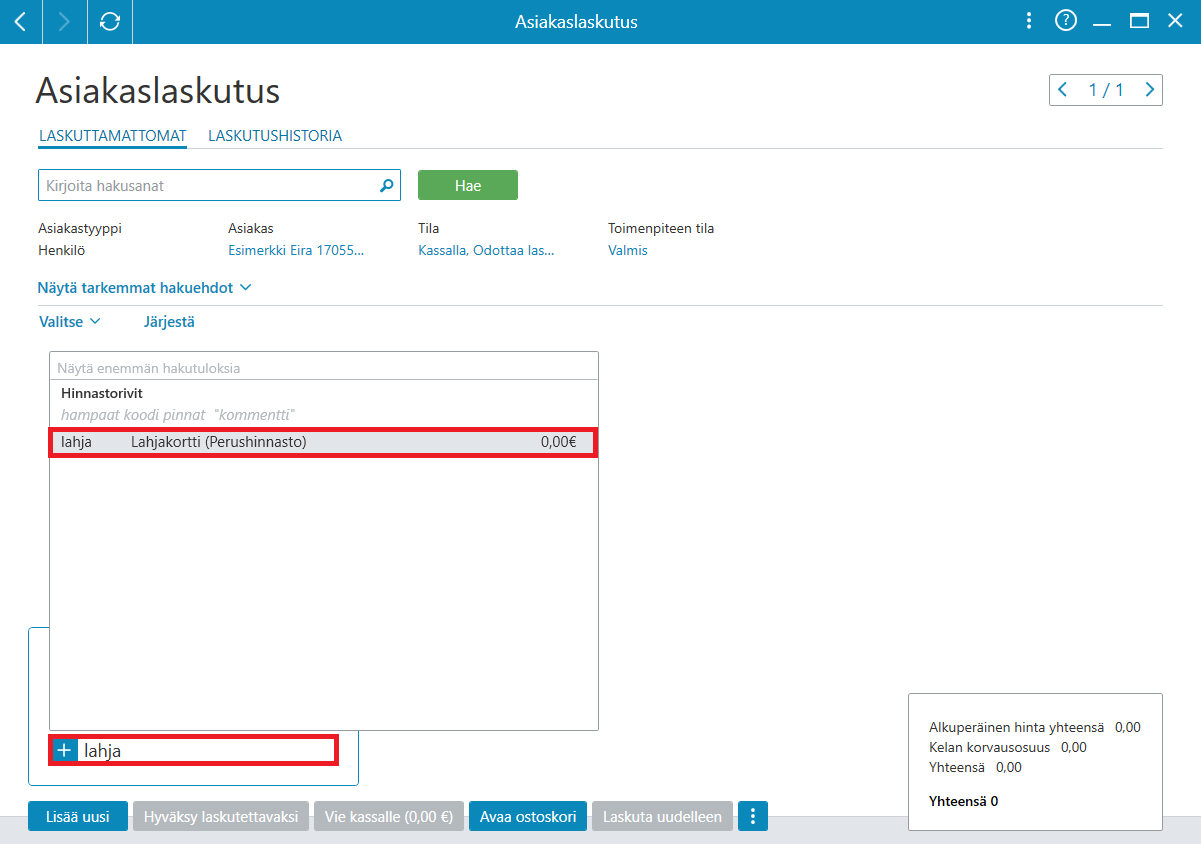Screen dimensions: 1201x844
Task: Switch to the LASKUTUSHISTORIA tab
Action: coord(275,136)
